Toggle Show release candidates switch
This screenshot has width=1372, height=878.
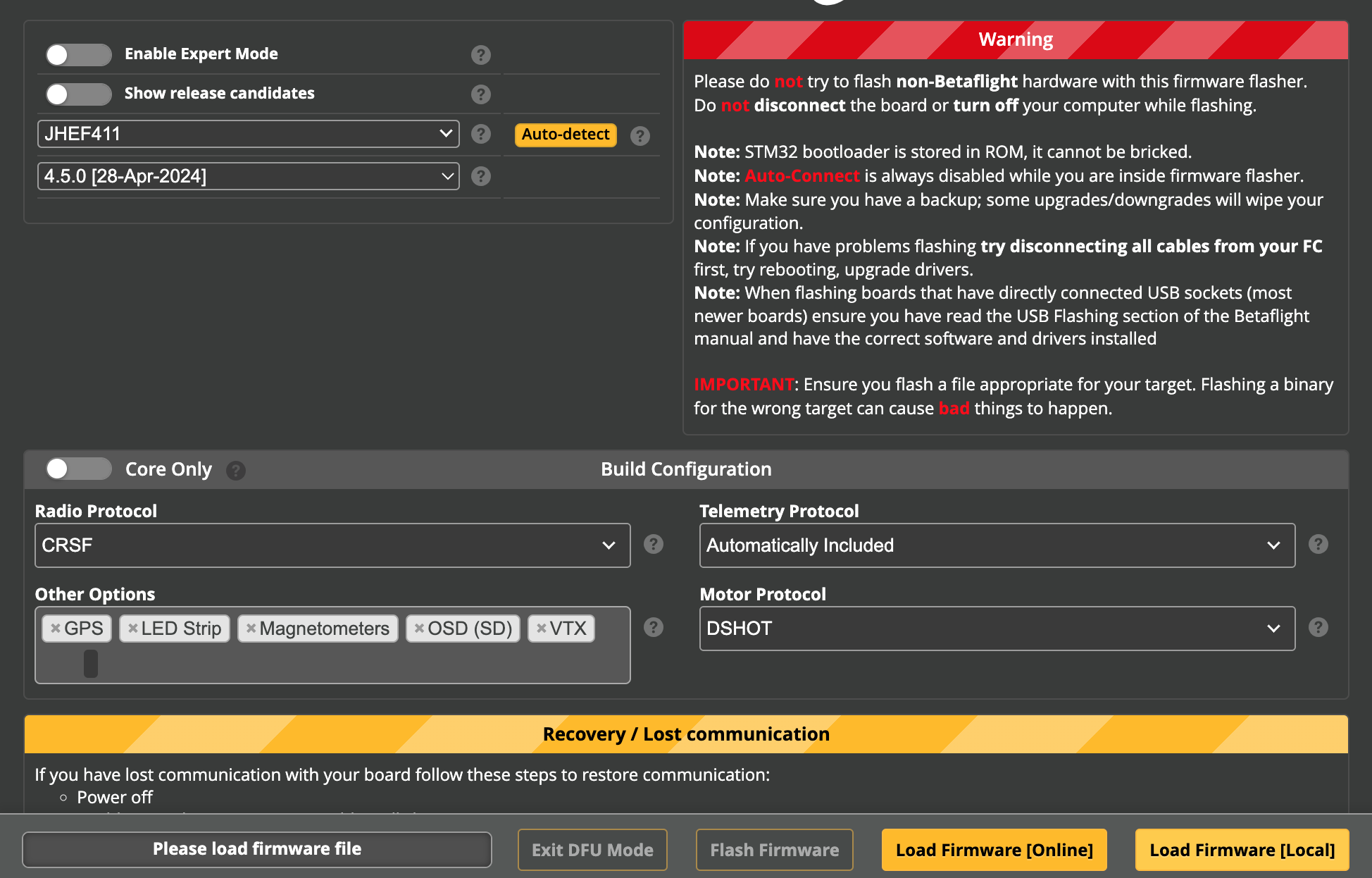(x=78, y=94)
